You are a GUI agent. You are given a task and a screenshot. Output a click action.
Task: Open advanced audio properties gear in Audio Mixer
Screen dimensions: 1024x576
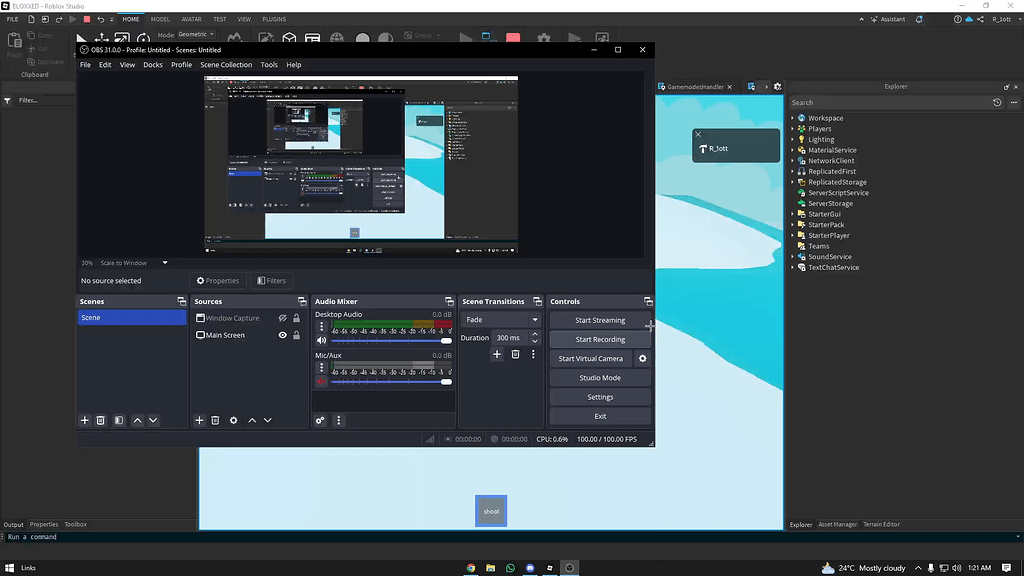point(320,420)
